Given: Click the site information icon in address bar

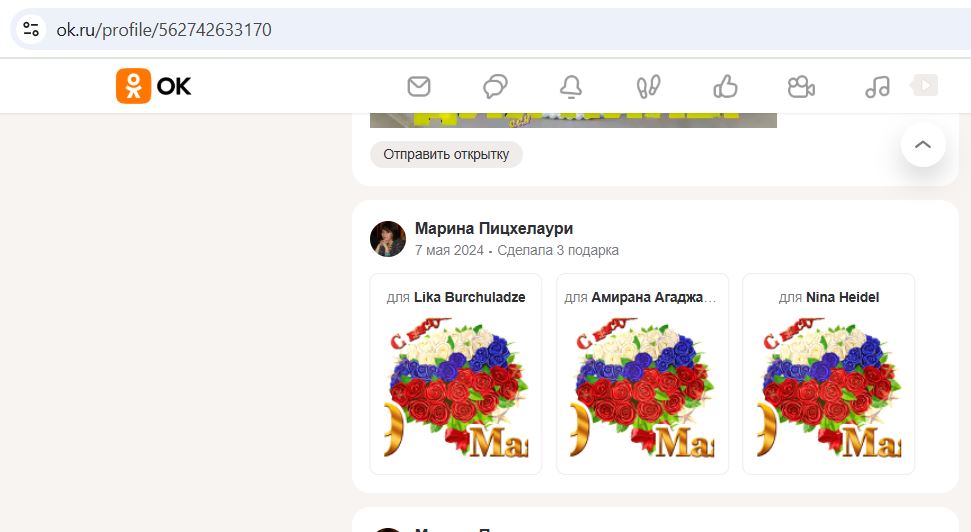Looking at the screenshot, I should pos(31,29).
